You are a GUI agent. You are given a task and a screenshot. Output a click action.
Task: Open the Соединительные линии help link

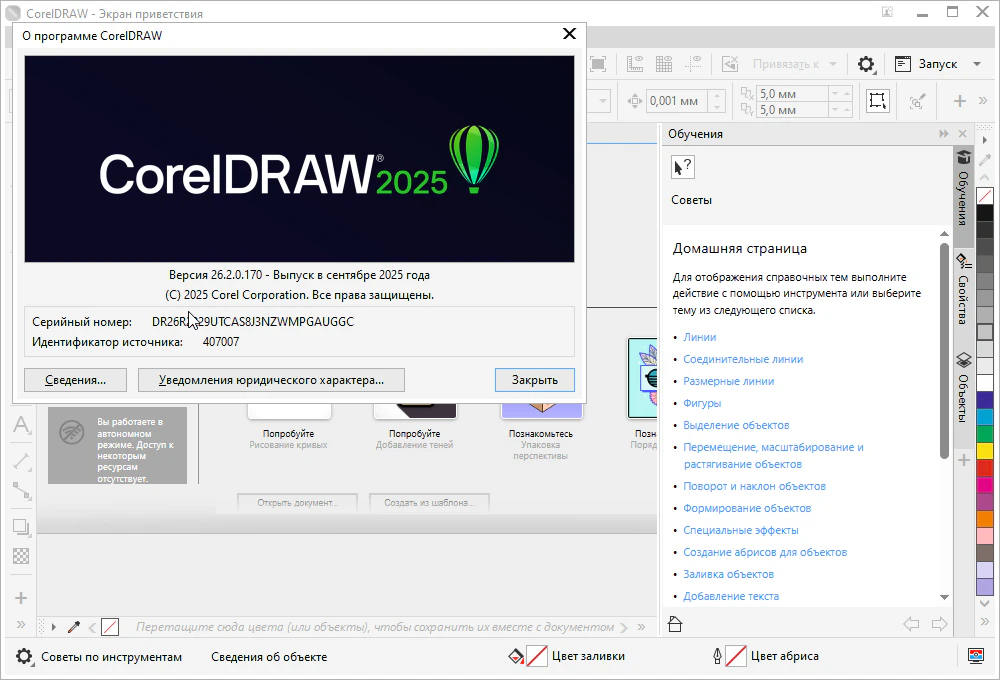click(x=743, y=359)
